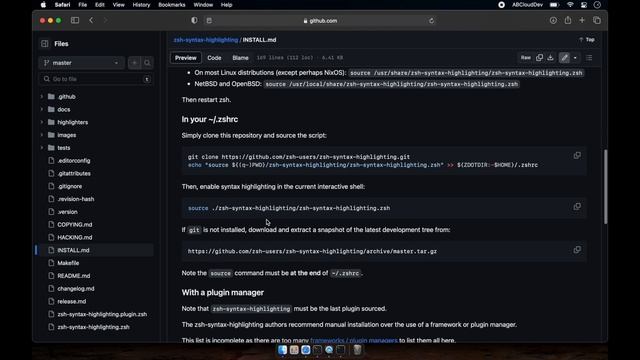Open edit options dropdown arrow

click(x=575, y=58)
